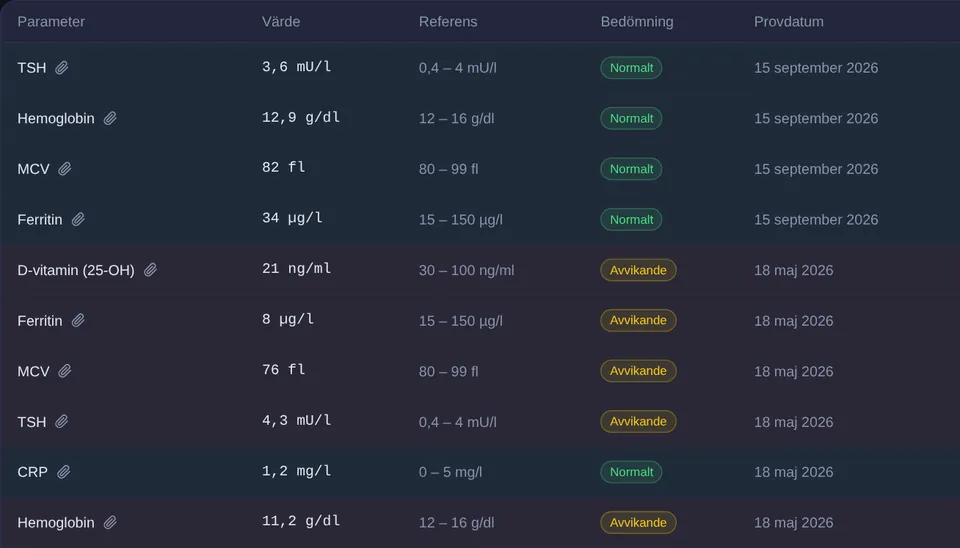Open attachment icon for TSH 3,6 mU/l row

(62, 68)
